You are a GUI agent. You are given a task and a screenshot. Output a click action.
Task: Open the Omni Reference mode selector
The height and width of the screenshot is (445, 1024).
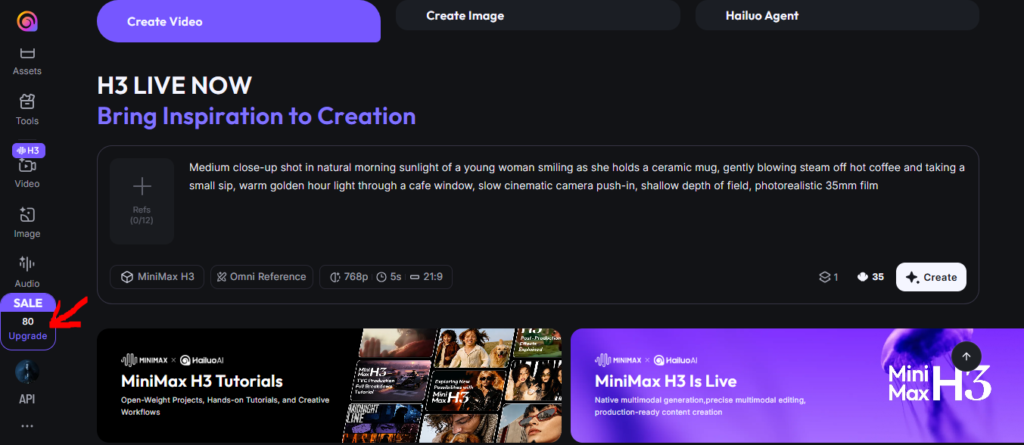point(261,277)
